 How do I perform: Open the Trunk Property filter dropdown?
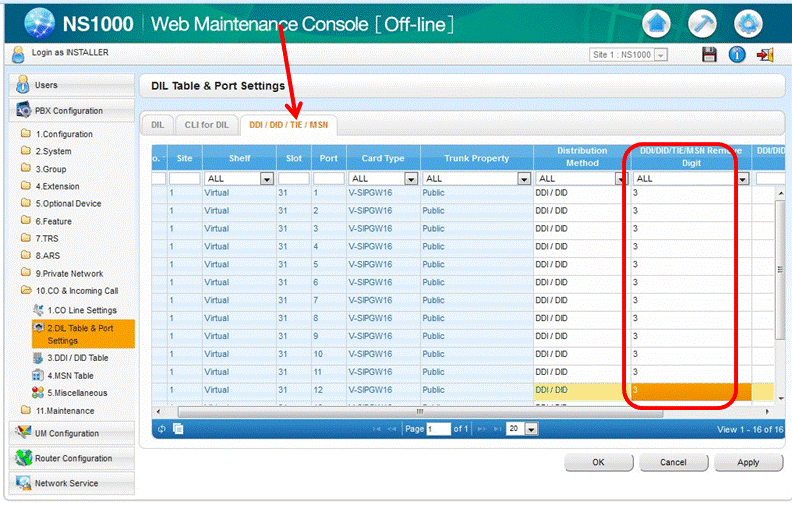tap(523, 179)
